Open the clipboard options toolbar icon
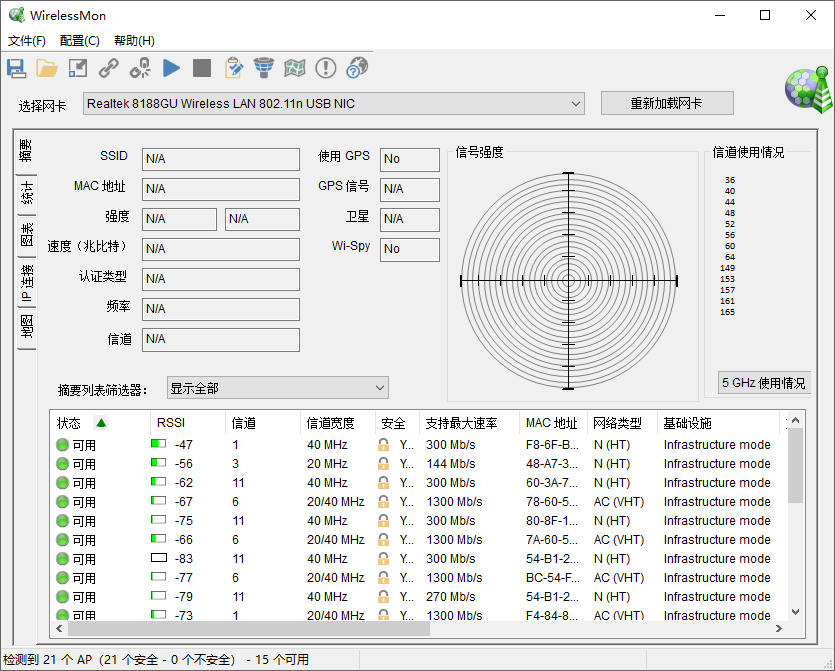This screenshot has height=671, width=835. click(x=233, y=68)
